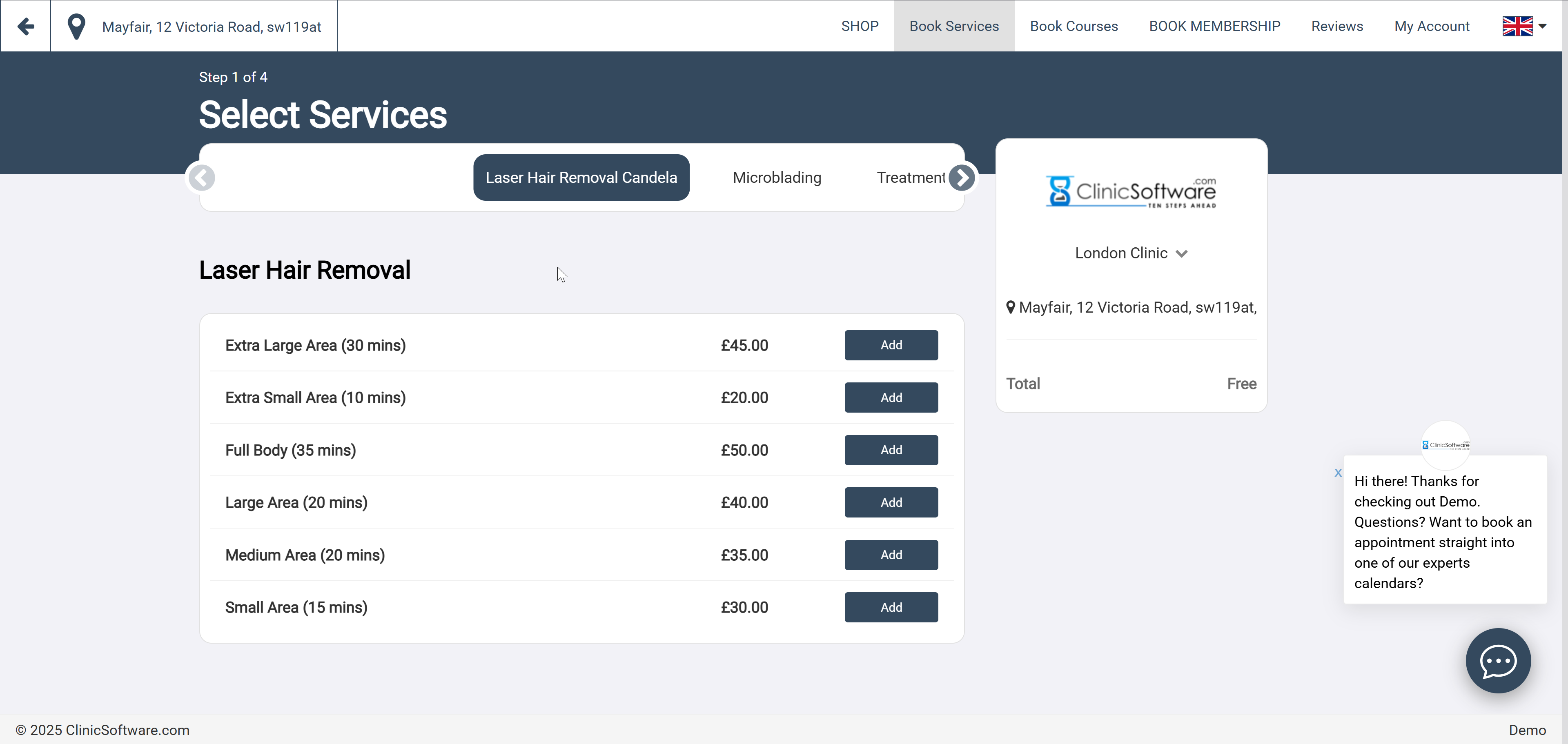Viewport: 1568px width, 744px height.
Task: Add Small Area (15 mins) service
Action: 891,607
